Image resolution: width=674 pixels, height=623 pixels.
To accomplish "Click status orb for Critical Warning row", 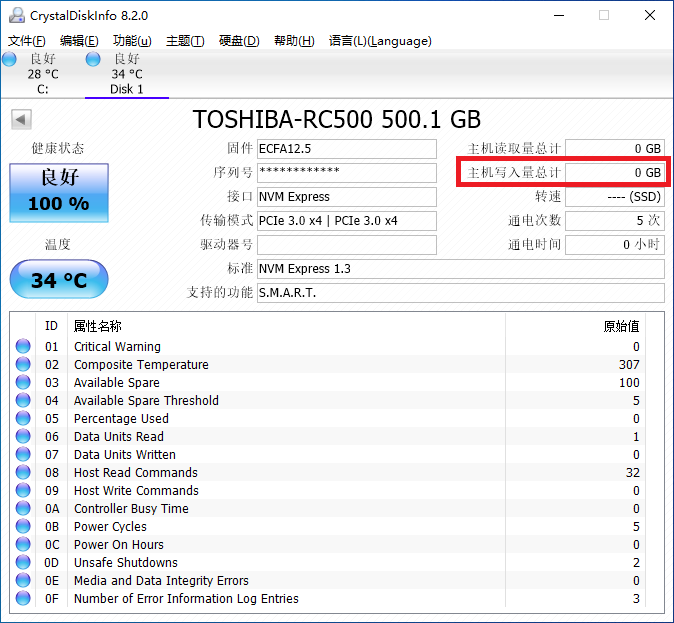I will click(23, 346).
